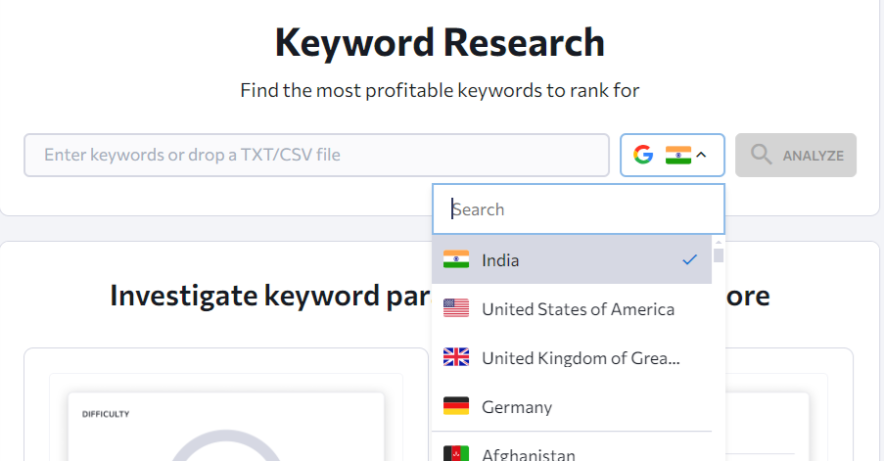This screenshot has width=884, height=461.
Task: Click the United States flag icon
Action: (x=456, y=309)
